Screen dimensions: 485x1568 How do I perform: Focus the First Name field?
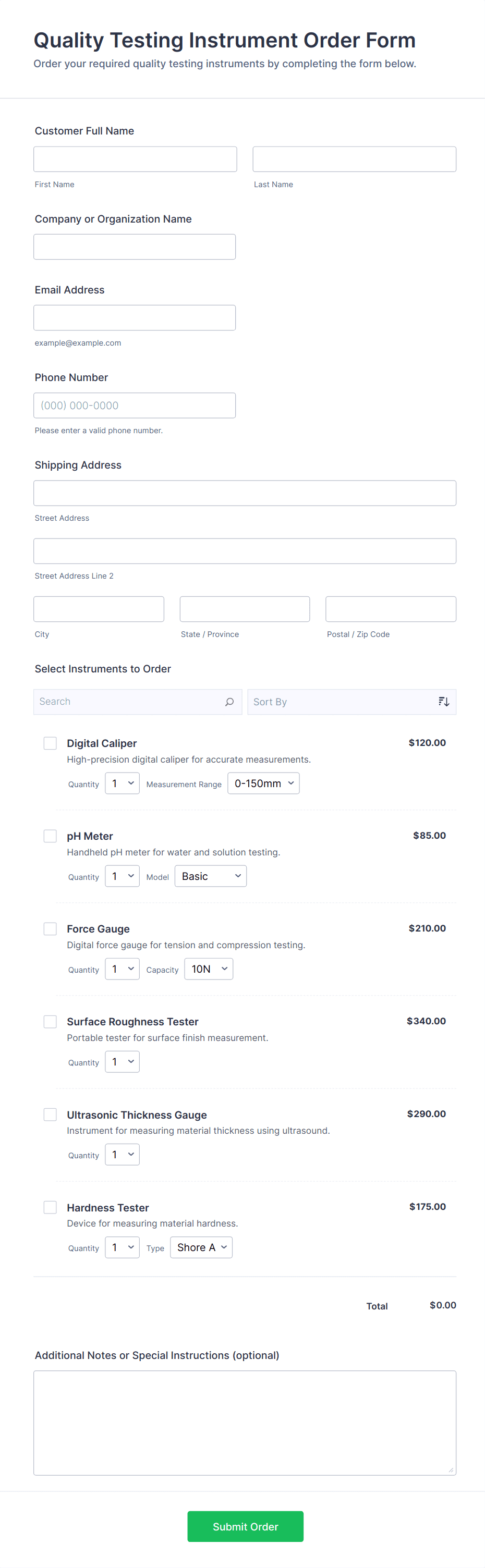tap(135, 160)
